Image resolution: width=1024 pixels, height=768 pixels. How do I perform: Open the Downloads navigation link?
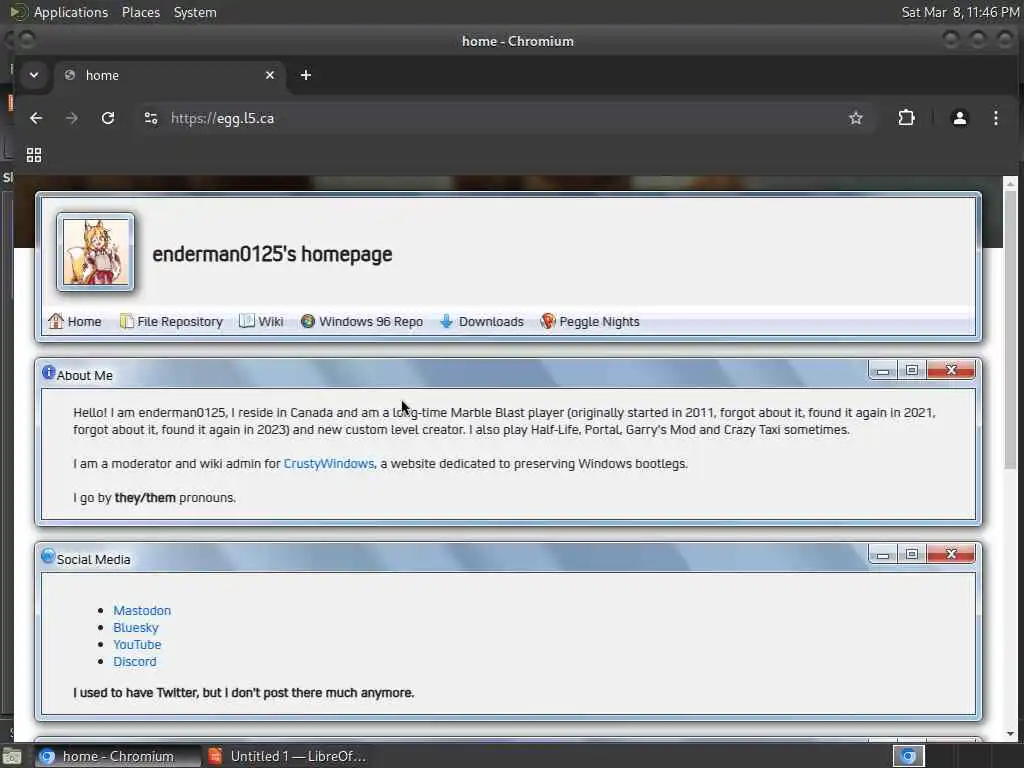tap(491, 322)
